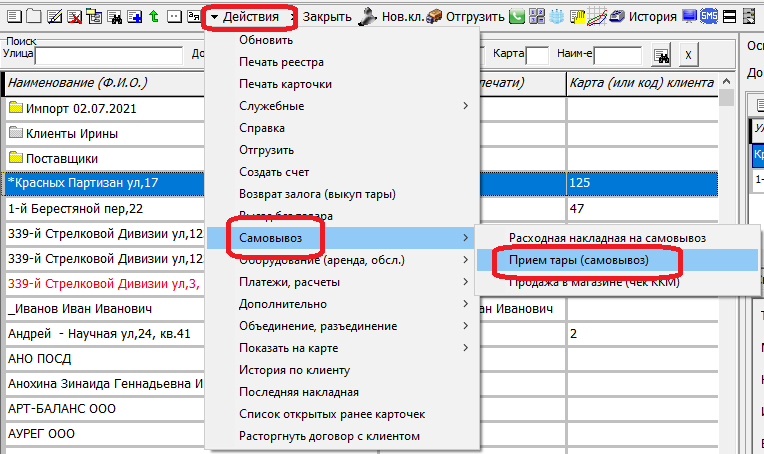Click the blue monitor icon in toolbar

[x=689, y=16]
